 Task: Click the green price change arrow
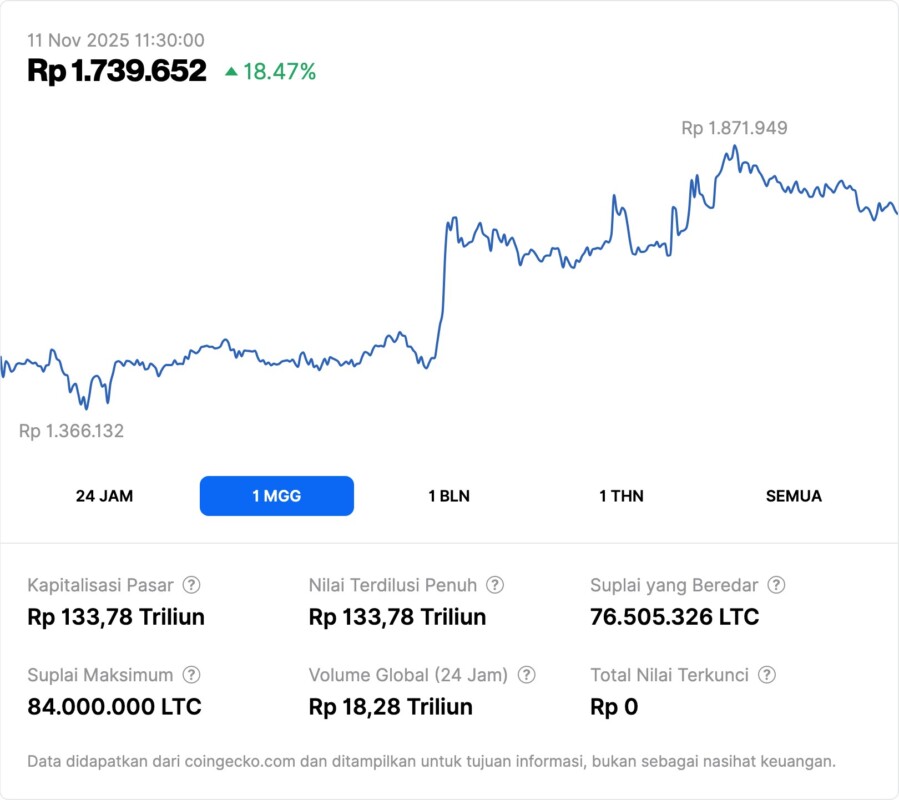(x=231, y=71)
